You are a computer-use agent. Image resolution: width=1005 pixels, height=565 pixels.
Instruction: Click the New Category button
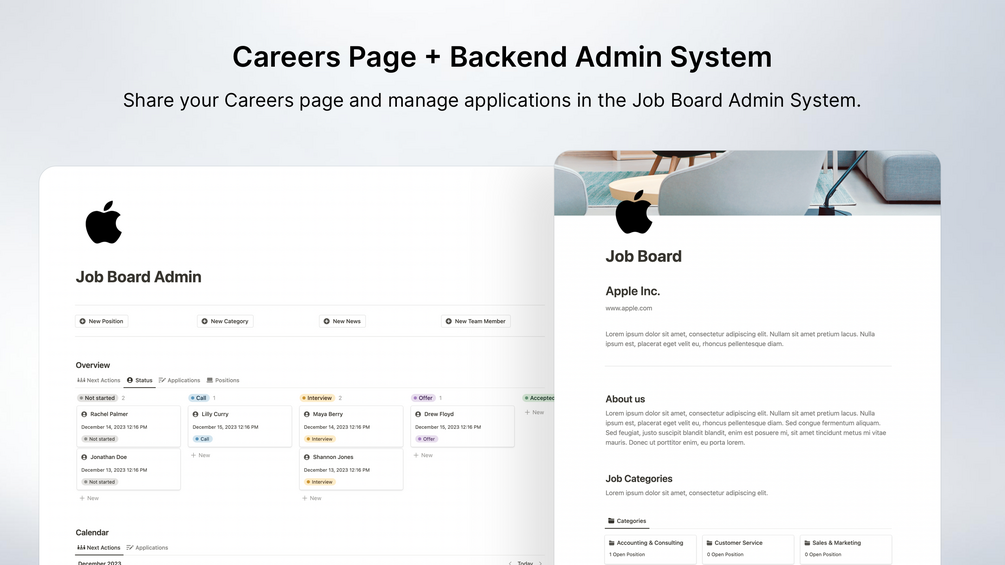coord(225,321)
